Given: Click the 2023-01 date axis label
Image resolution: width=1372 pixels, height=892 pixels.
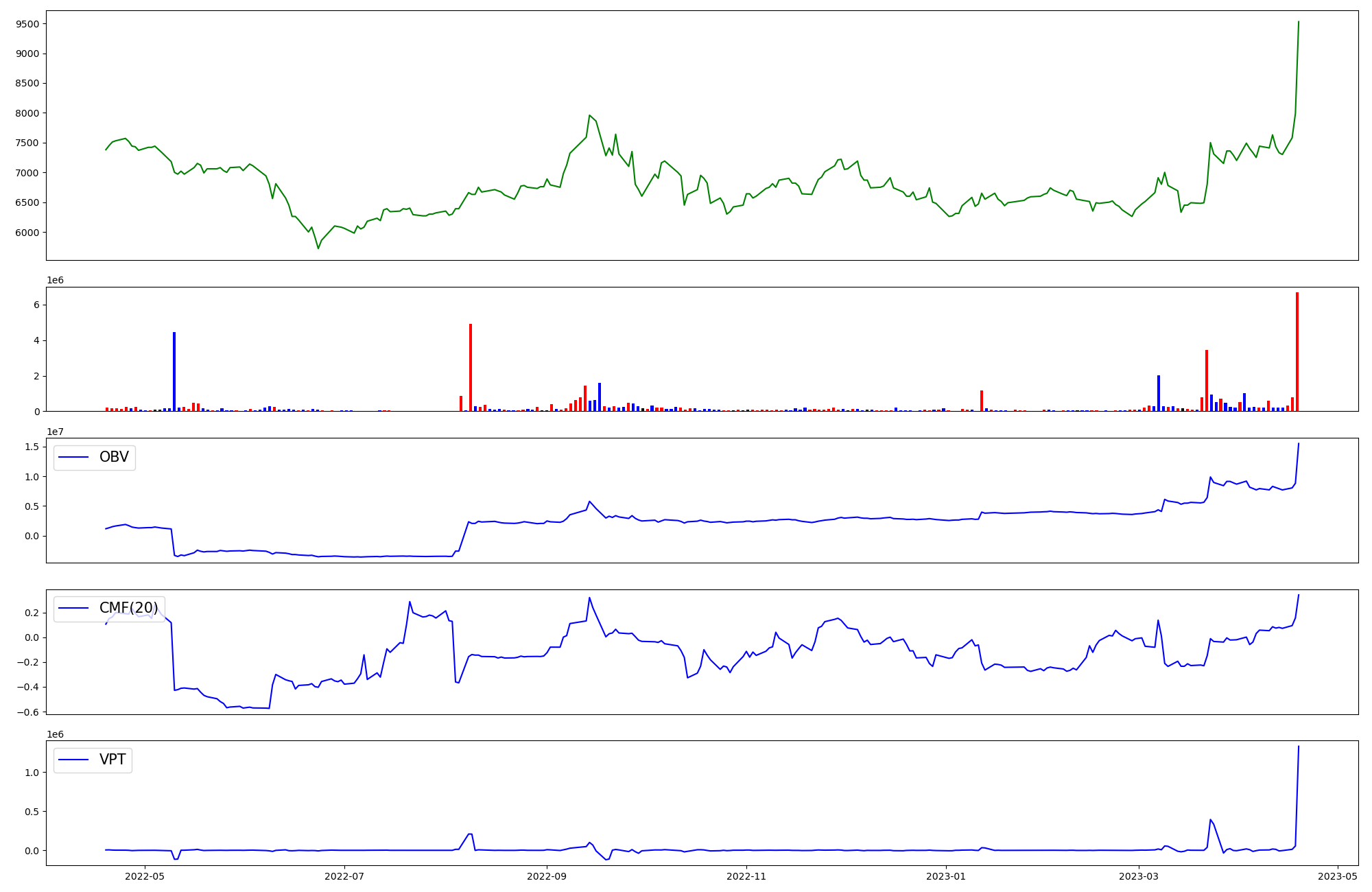Looking at the screenshot, I should 946,876.
